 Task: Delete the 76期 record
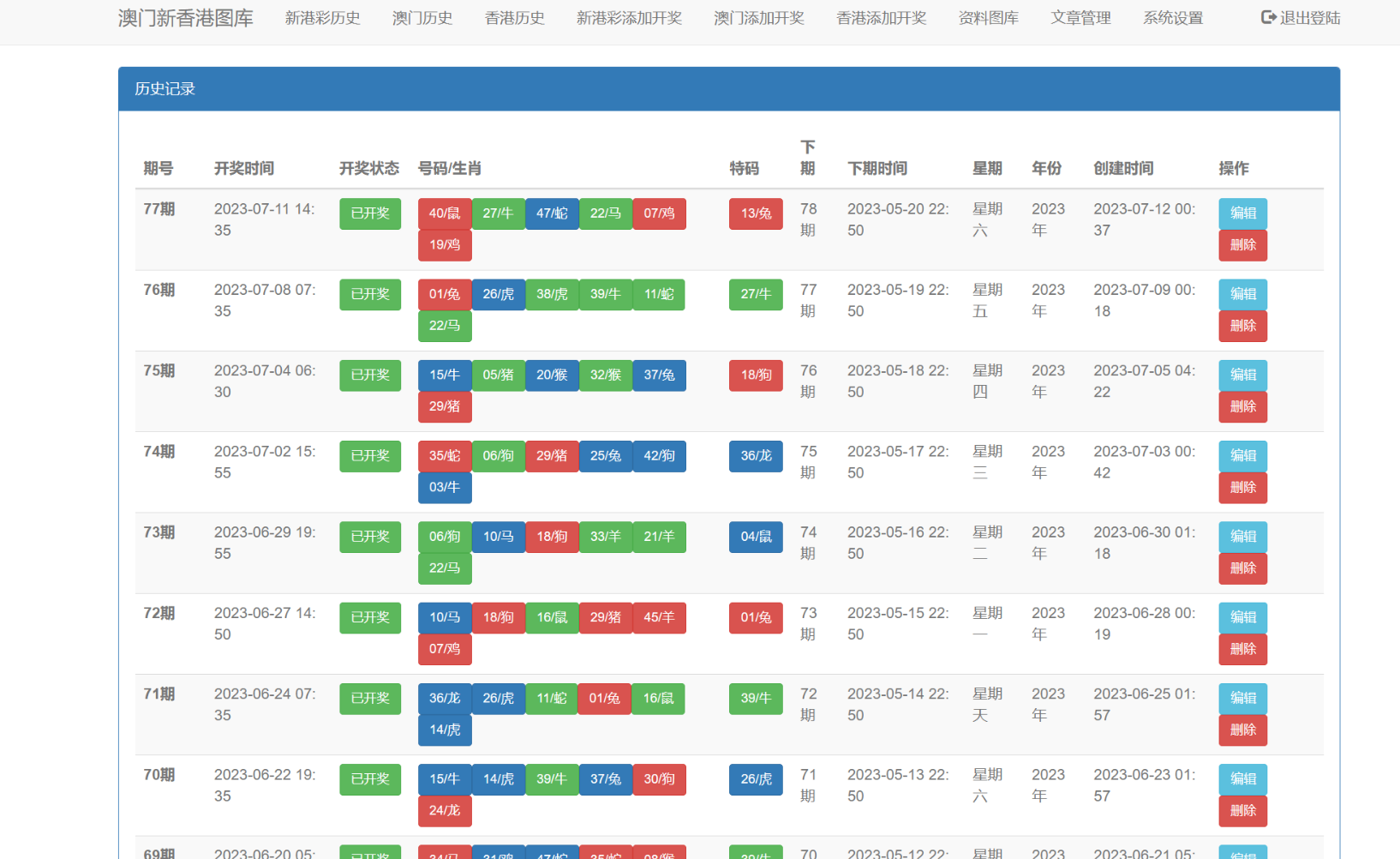1242,326
